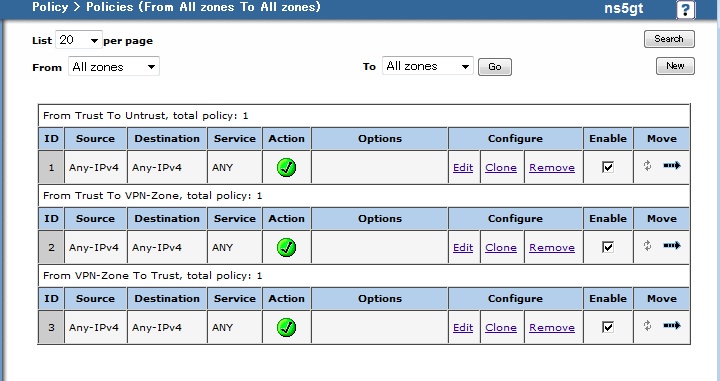Open the List per page dropdown

pyautogui.click(x=79, y=40)
